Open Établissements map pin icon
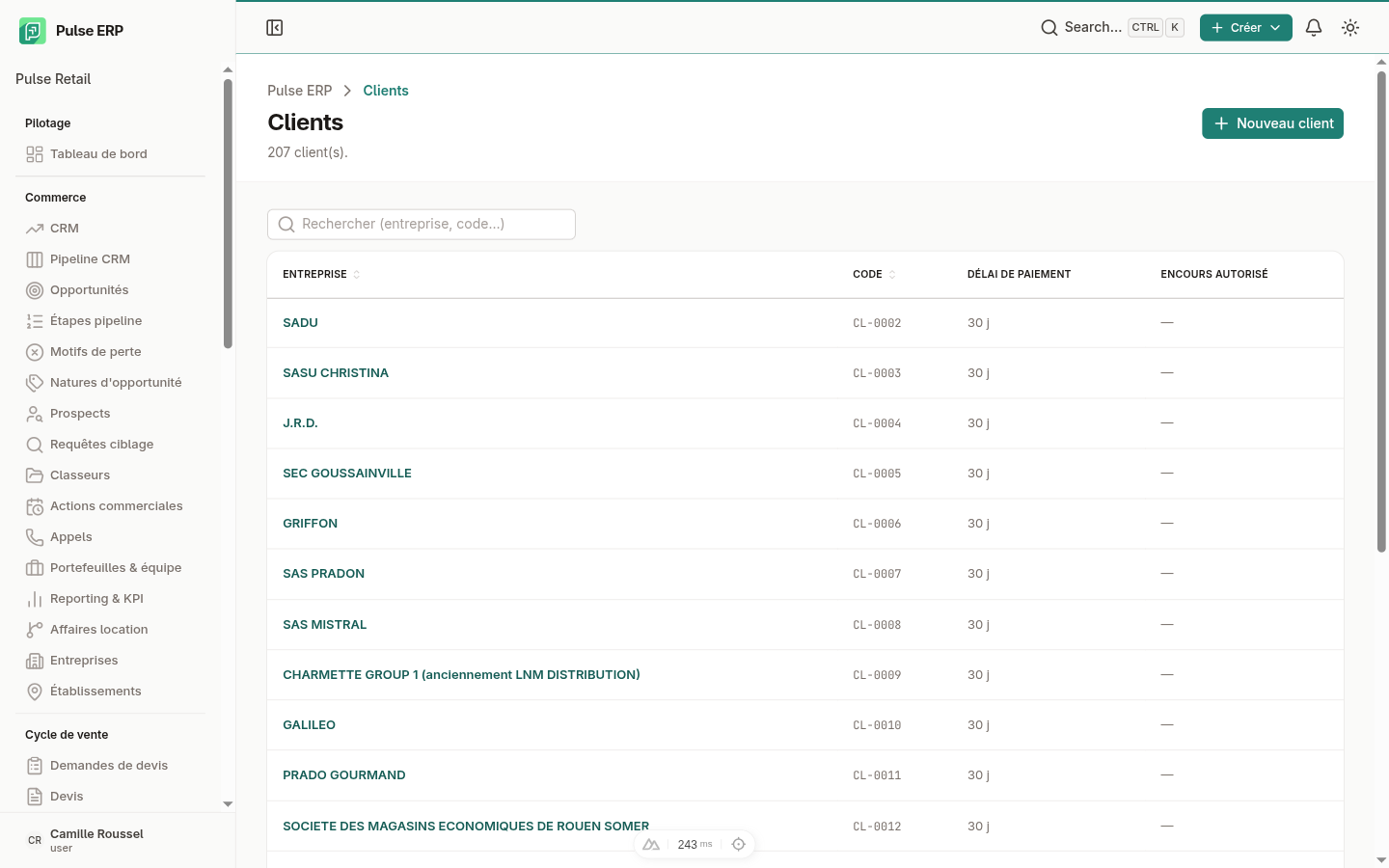 coord(35,692)
